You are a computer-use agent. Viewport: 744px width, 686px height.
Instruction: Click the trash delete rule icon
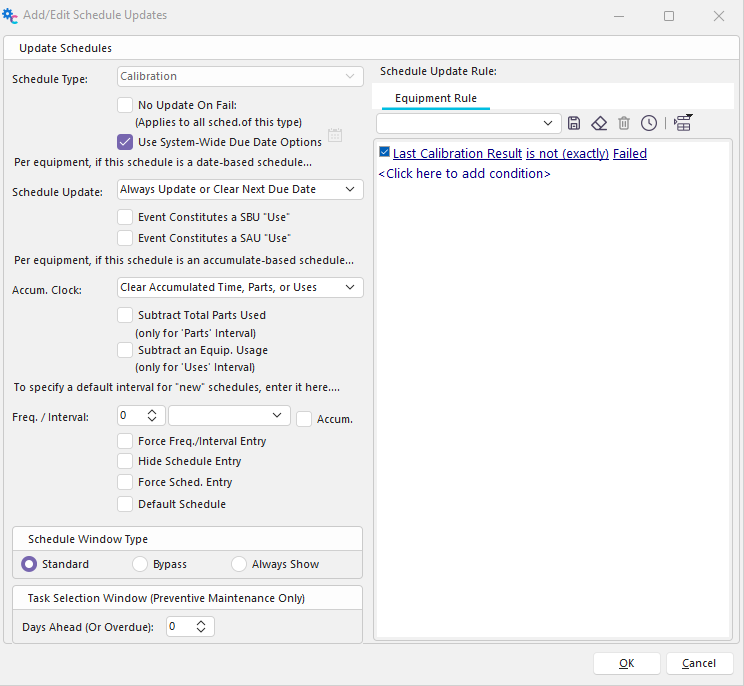point(624,123)
